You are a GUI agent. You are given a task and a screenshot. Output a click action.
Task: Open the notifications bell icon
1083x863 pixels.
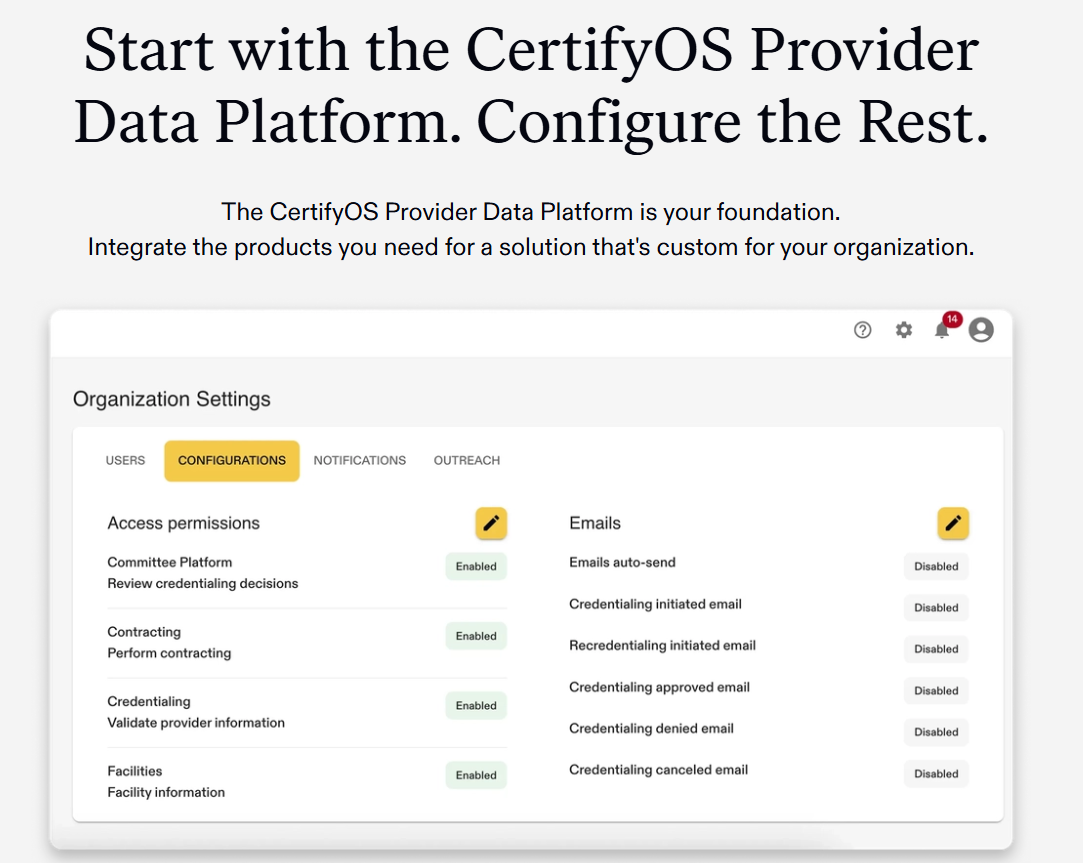[x=941, y=331]
